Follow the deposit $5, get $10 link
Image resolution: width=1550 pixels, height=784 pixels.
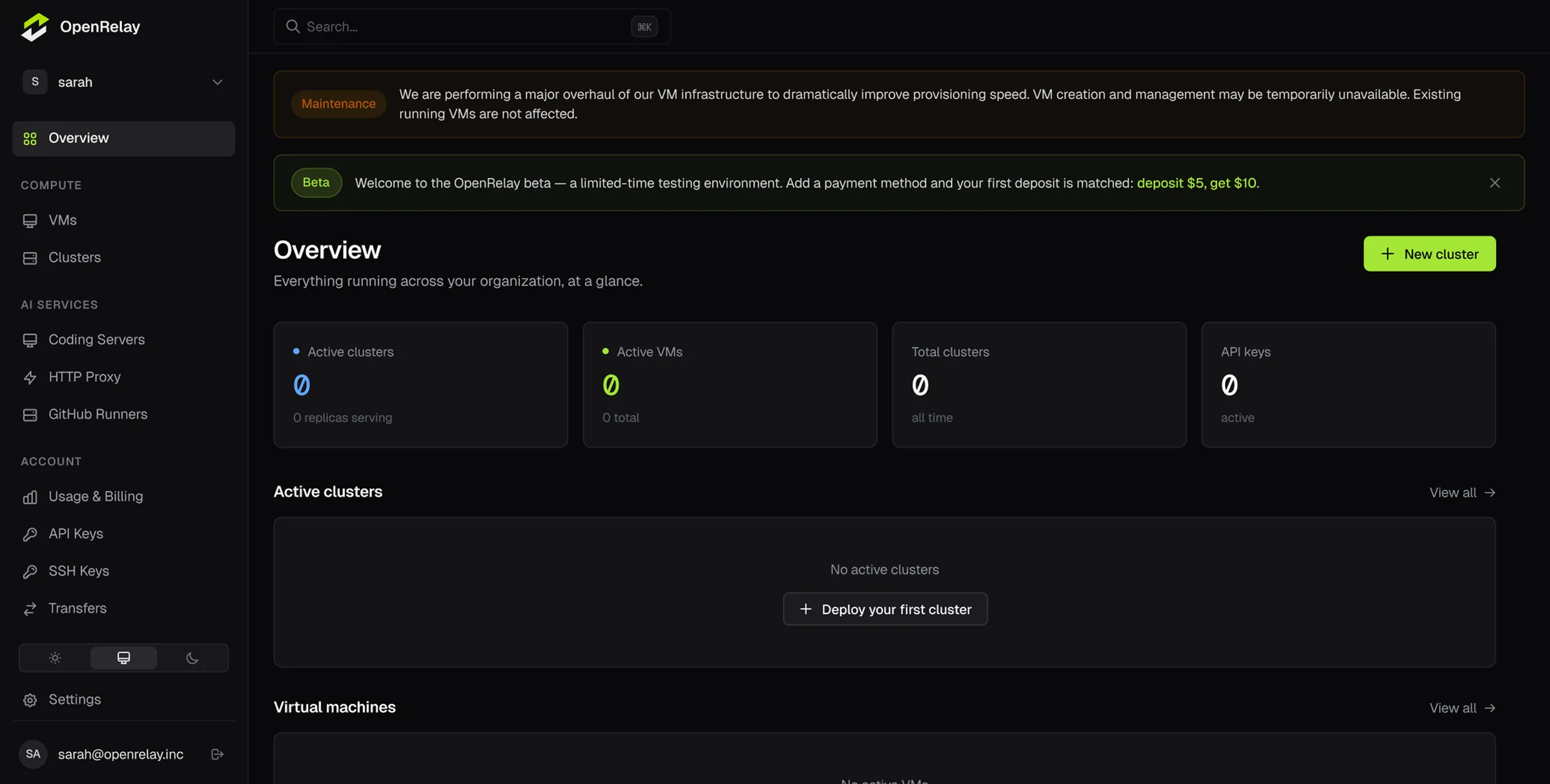(1197, 183)
